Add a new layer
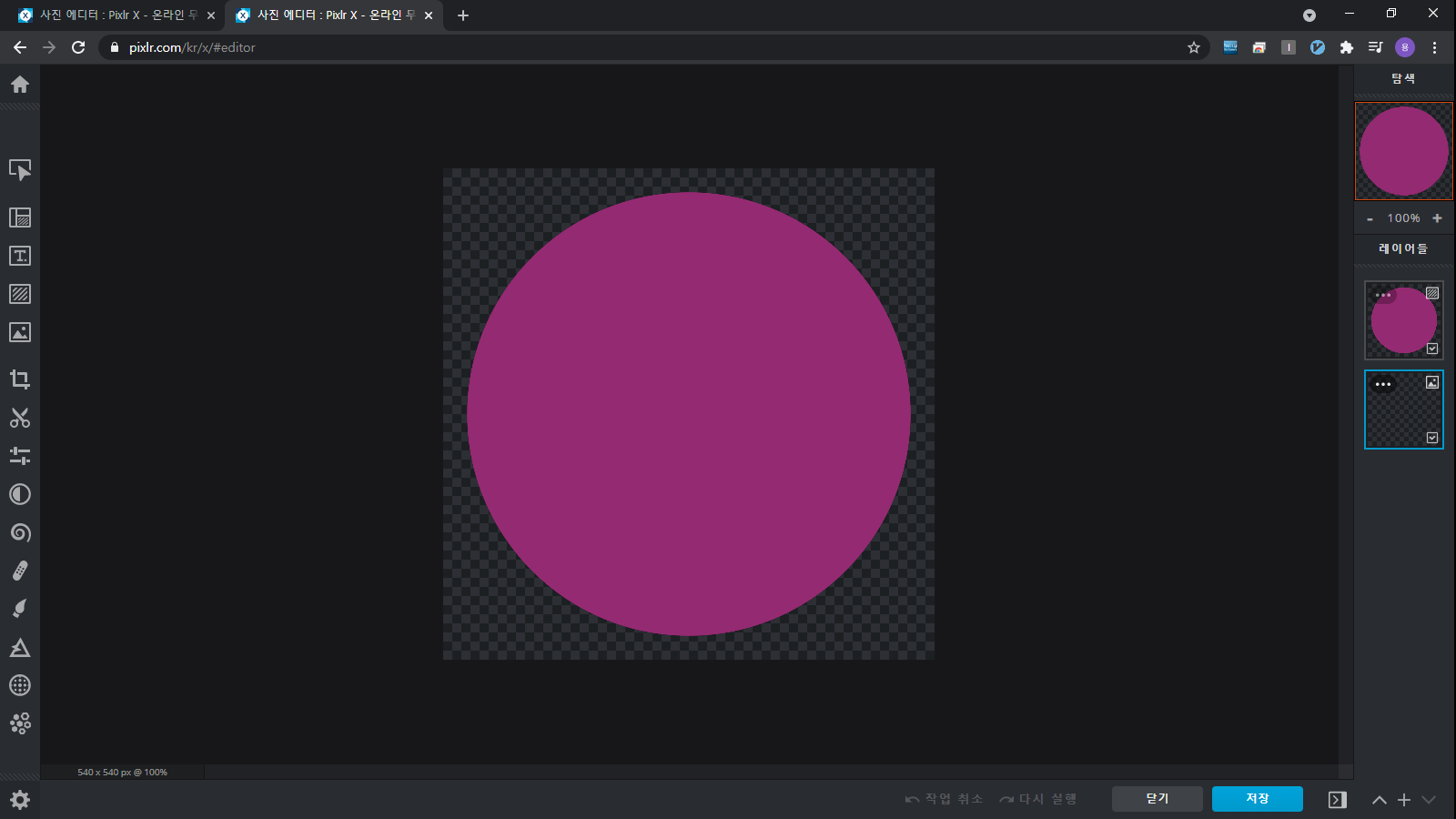Screen dimensions: 1456x819 coord(1404,800)
